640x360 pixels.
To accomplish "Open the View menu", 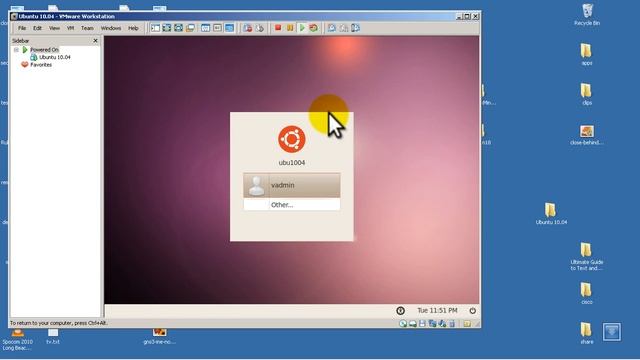I will [54, 28].
